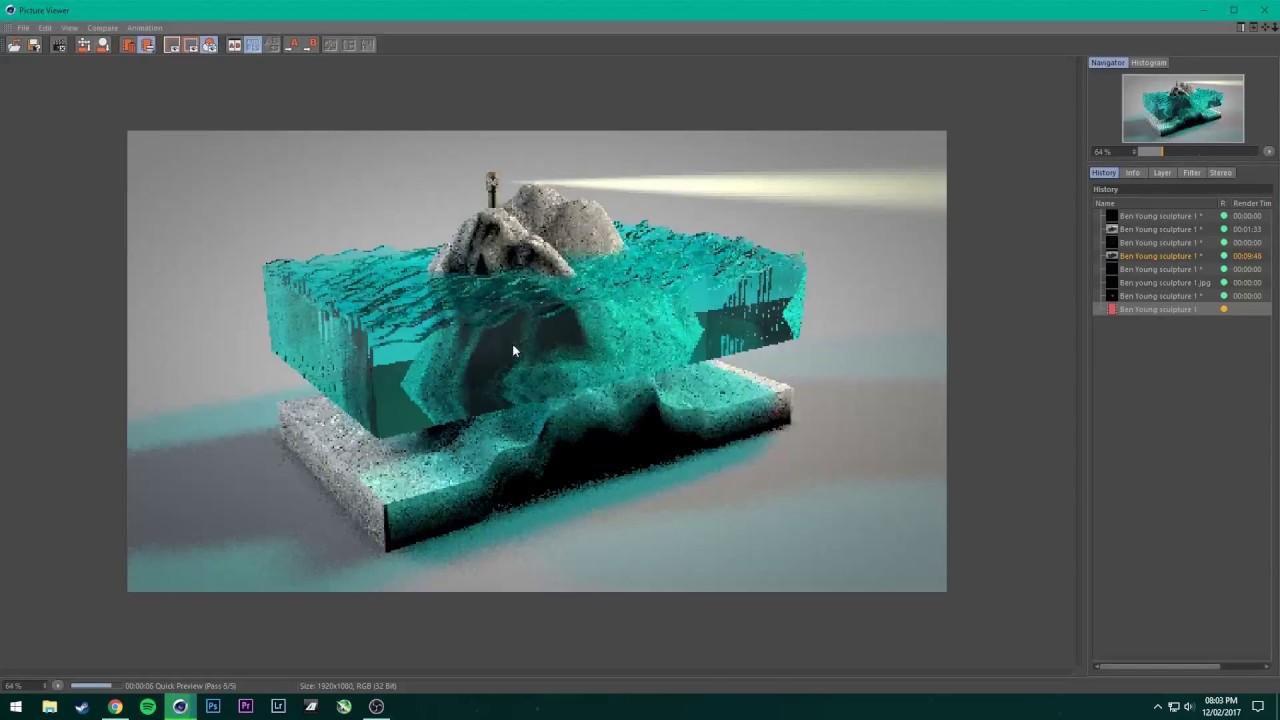This screenshot has width=1280, height=720.
Task: Click the navigator zoom stepper arrows
Action: (1133, 151)
